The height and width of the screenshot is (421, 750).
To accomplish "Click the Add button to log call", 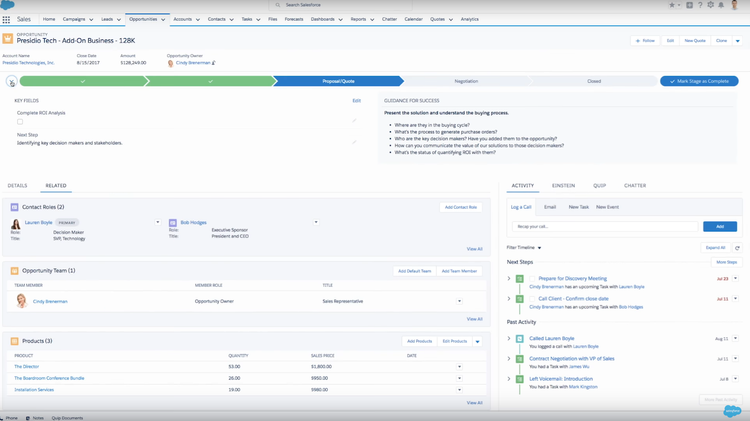I will coord(719,226).
